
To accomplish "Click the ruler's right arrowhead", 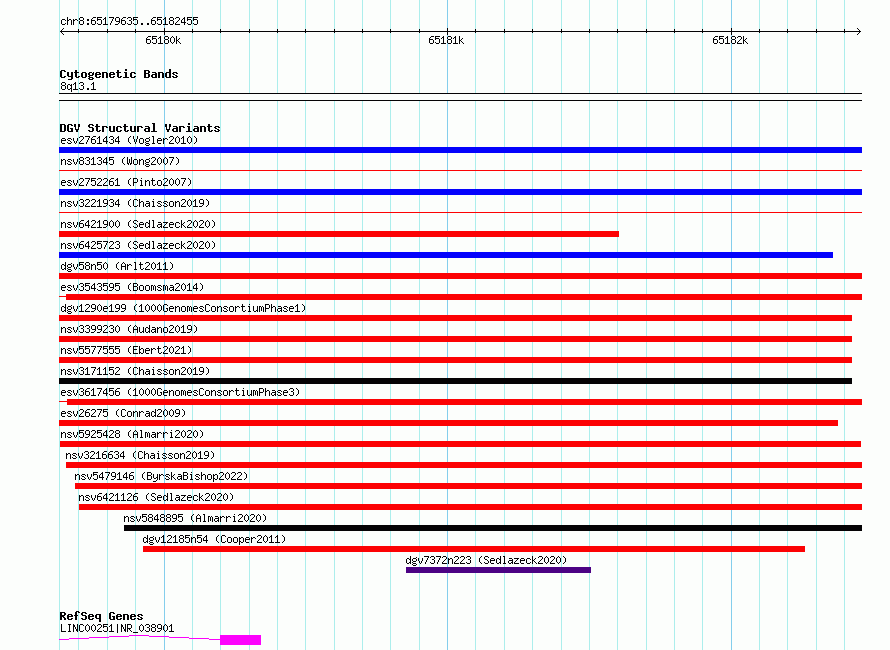I will (x=859, y=31).
